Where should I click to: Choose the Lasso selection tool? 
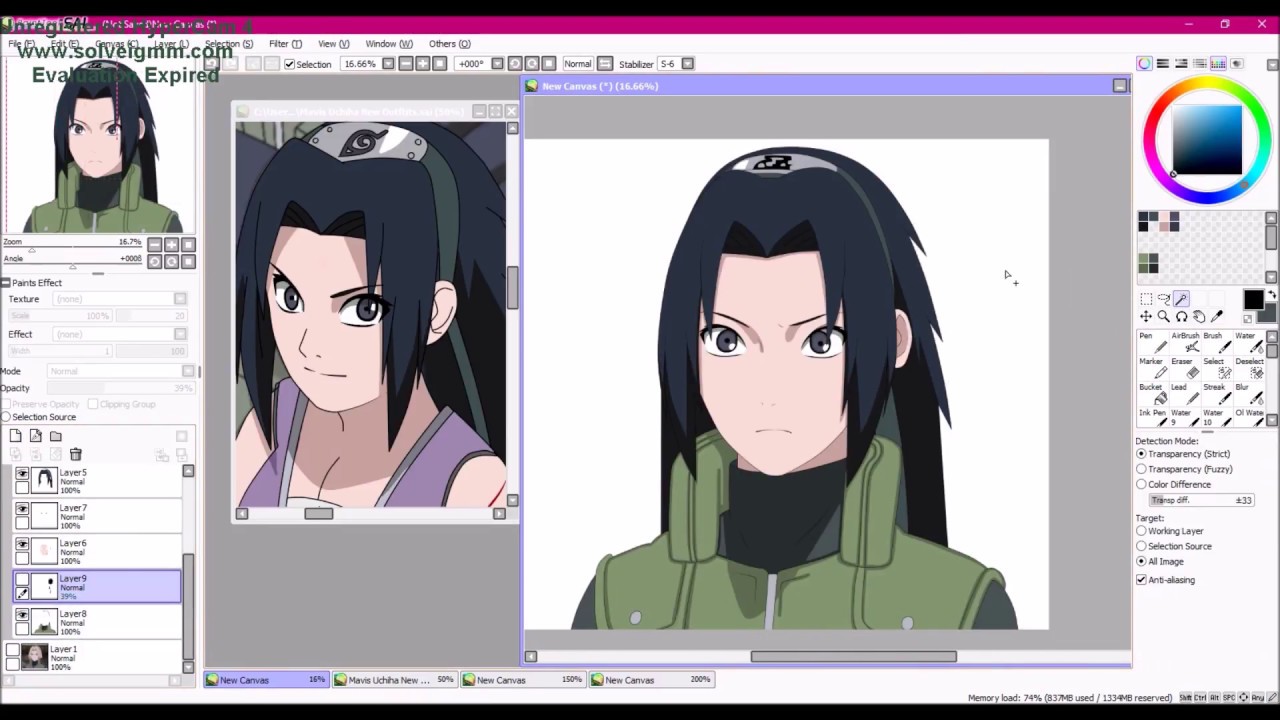pyautogui.click(x=1164, y=299)
